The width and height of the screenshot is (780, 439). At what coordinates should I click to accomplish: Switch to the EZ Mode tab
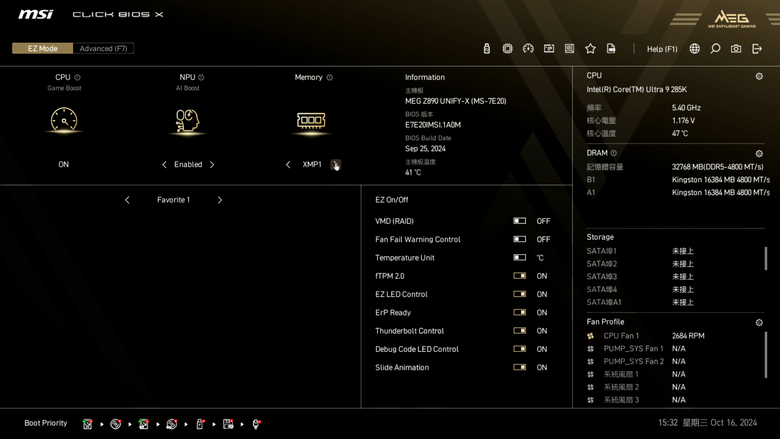coord(42,48)
